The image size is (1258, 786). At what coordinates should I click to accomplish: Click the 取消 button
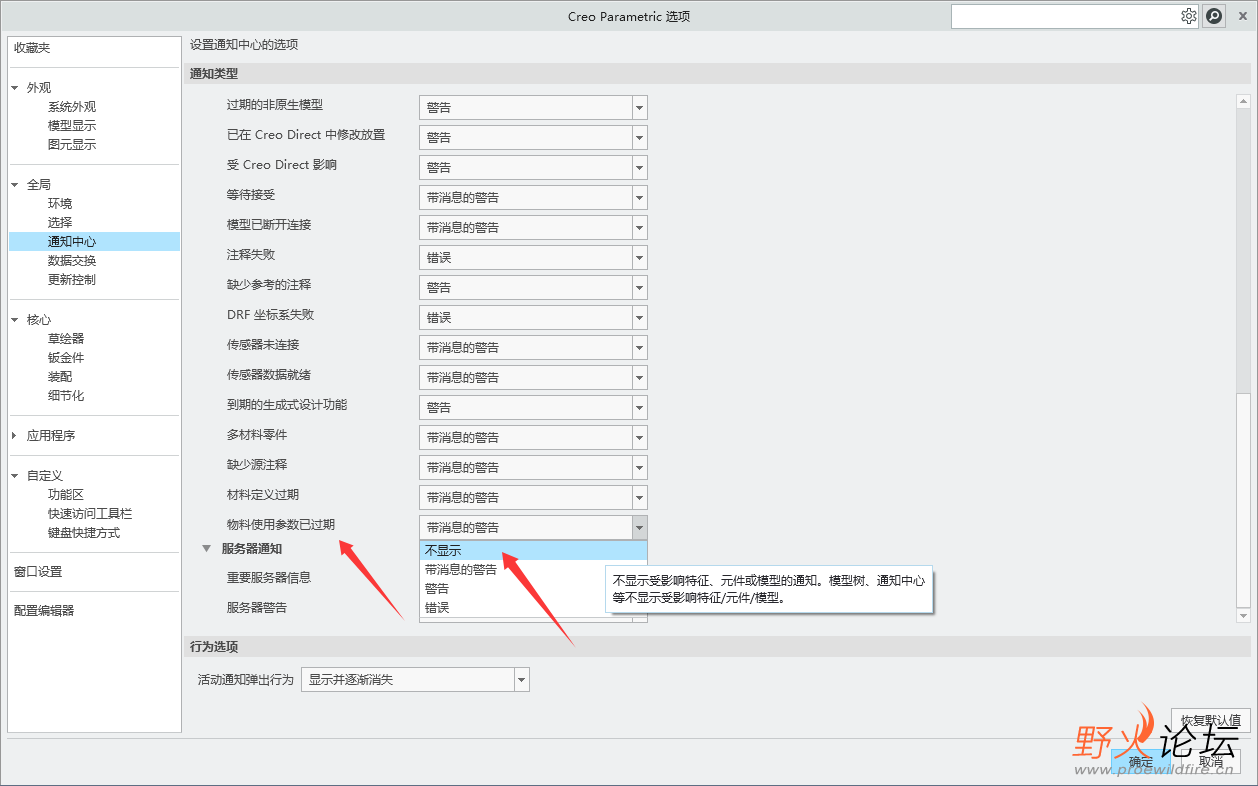coord(1211,761)
